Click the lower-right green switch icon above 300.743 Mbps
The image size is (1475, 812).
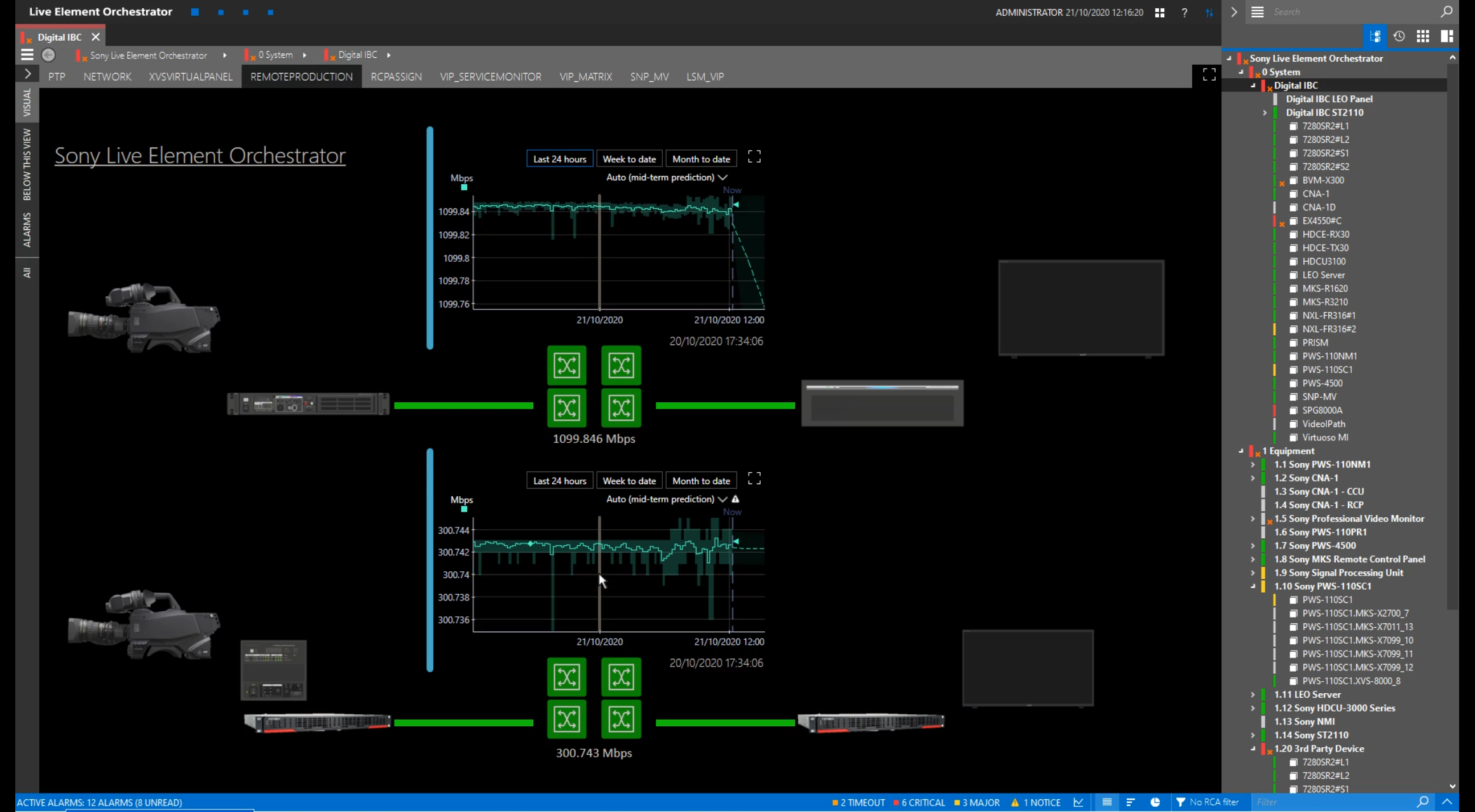pos(621,719)
